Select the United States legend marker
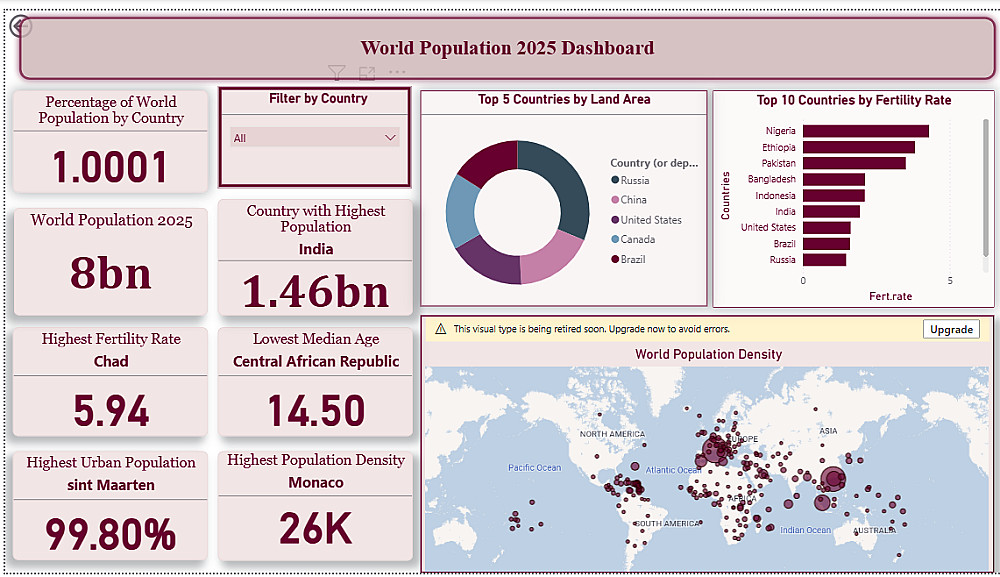The height and width of the screenshot is (577, 1000). point(615,220)
